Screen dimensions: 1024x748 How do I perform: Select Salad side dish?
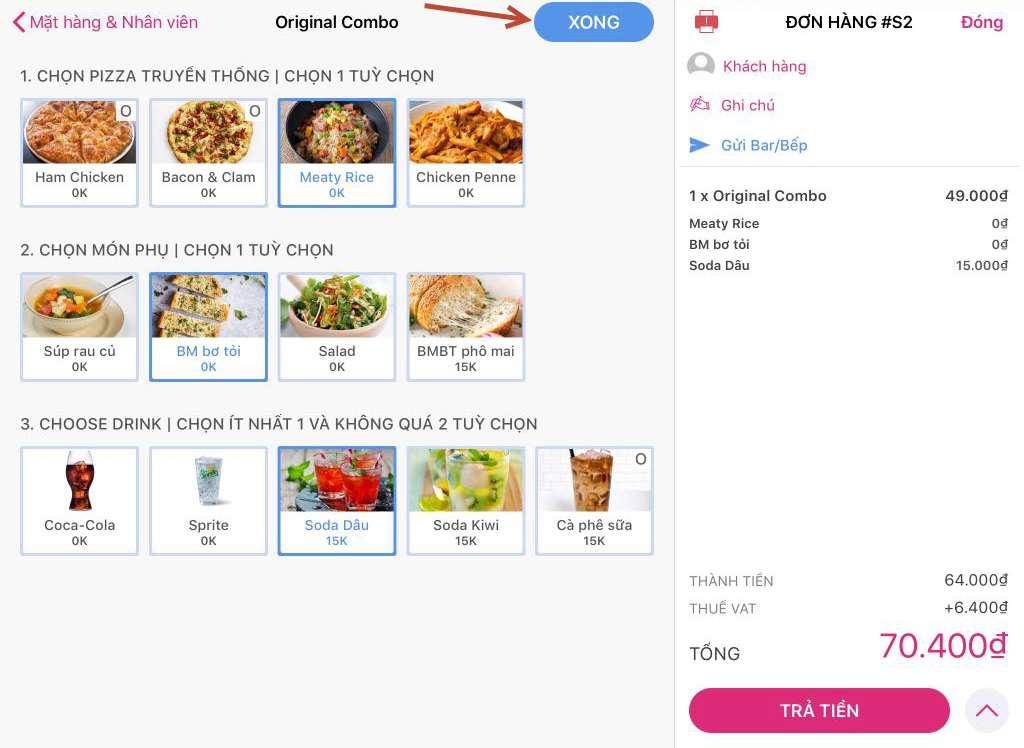337,326
